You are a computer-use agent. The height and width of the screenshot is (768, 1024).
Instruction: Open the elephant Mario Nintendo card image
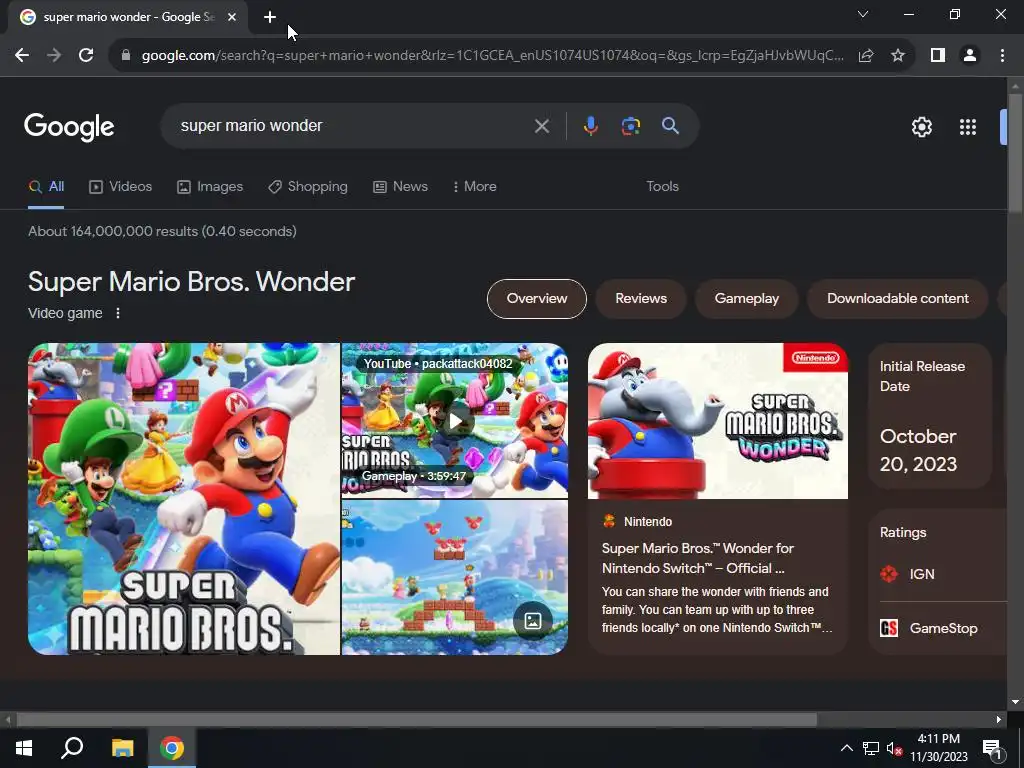[x=718, y=421]
